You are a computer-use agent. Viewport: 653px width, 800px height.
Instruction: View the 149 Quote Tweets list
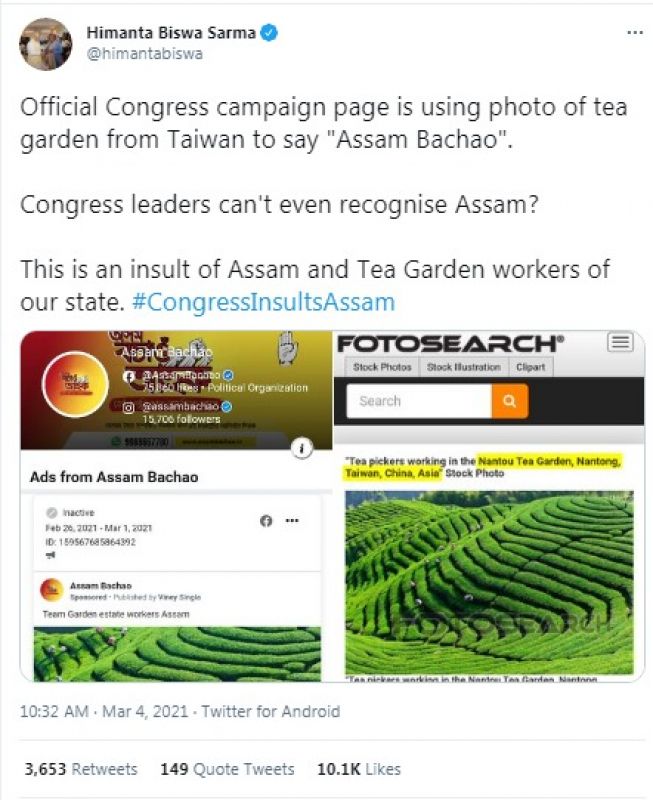227,769
